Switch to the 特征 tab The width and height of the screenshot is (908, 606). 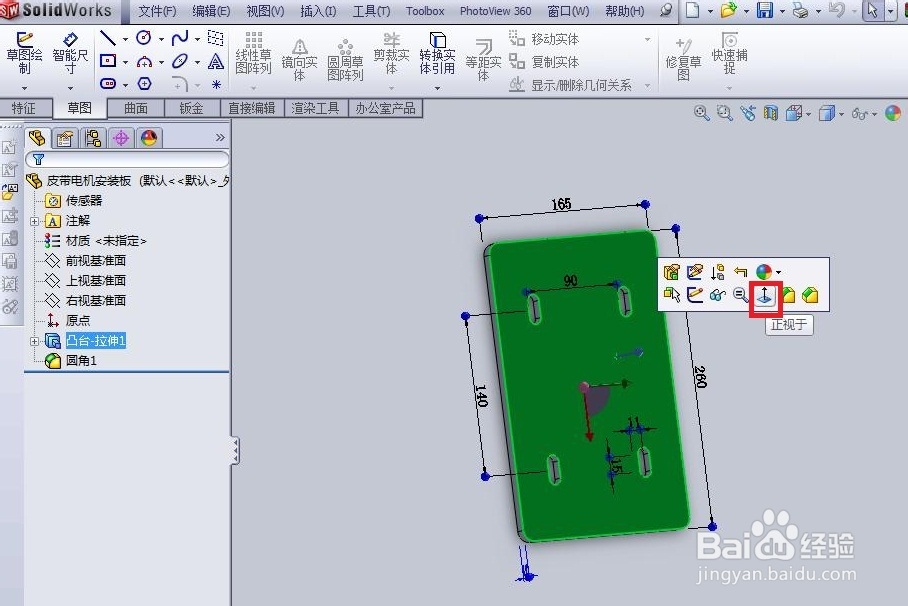coord(24,108)
